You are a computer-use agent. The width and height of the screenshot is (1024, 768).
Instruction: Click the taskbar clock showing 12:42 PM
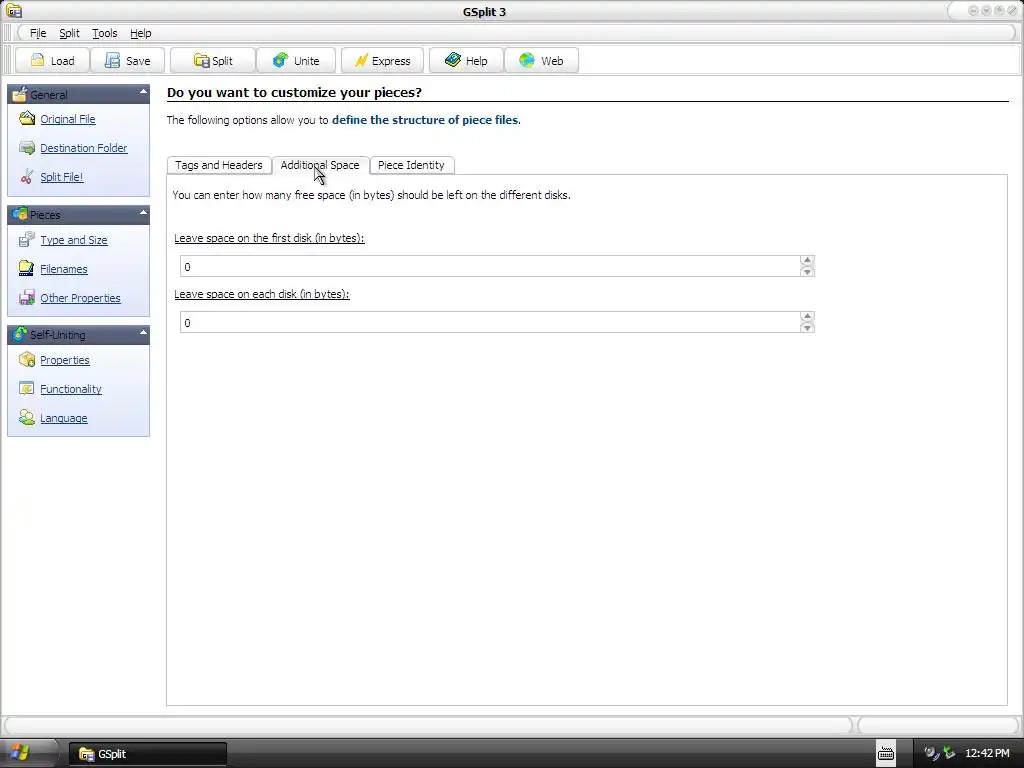(x=987, y=754)
